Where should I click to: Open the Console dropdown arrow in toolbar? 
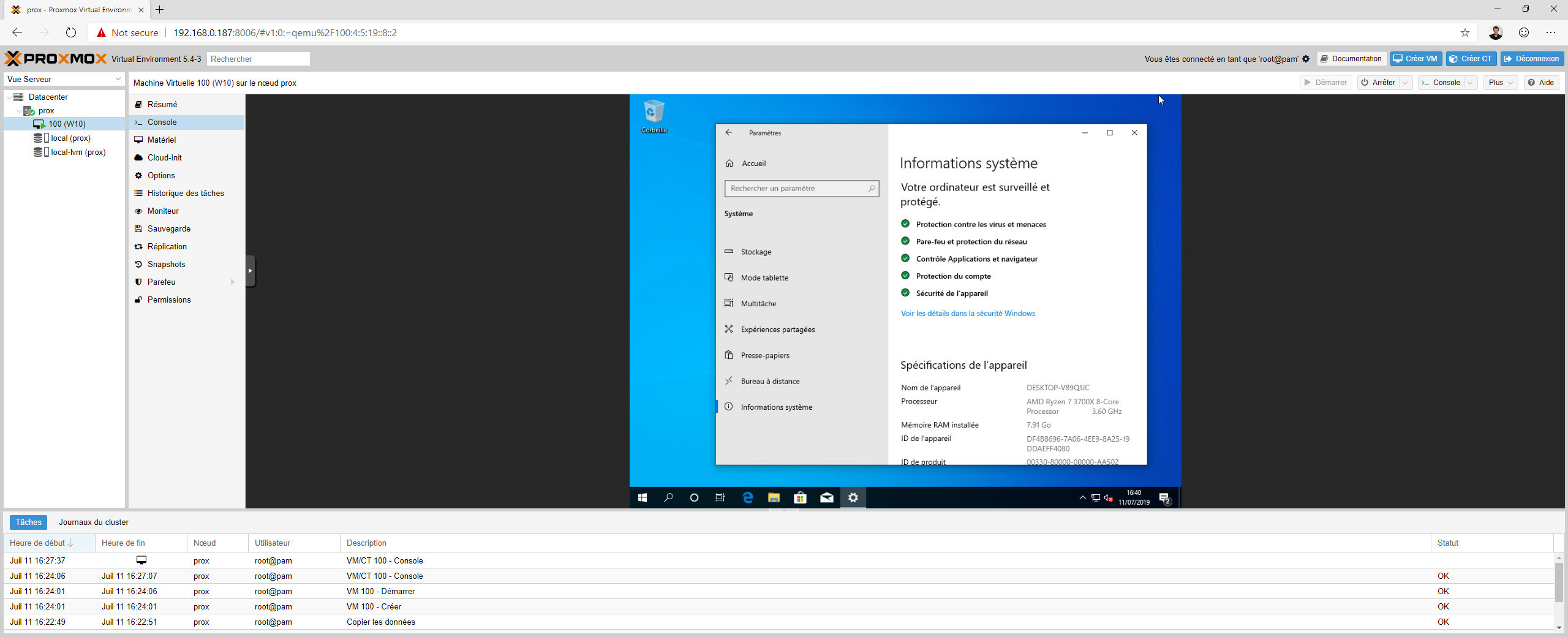[x=1471, y=83]
